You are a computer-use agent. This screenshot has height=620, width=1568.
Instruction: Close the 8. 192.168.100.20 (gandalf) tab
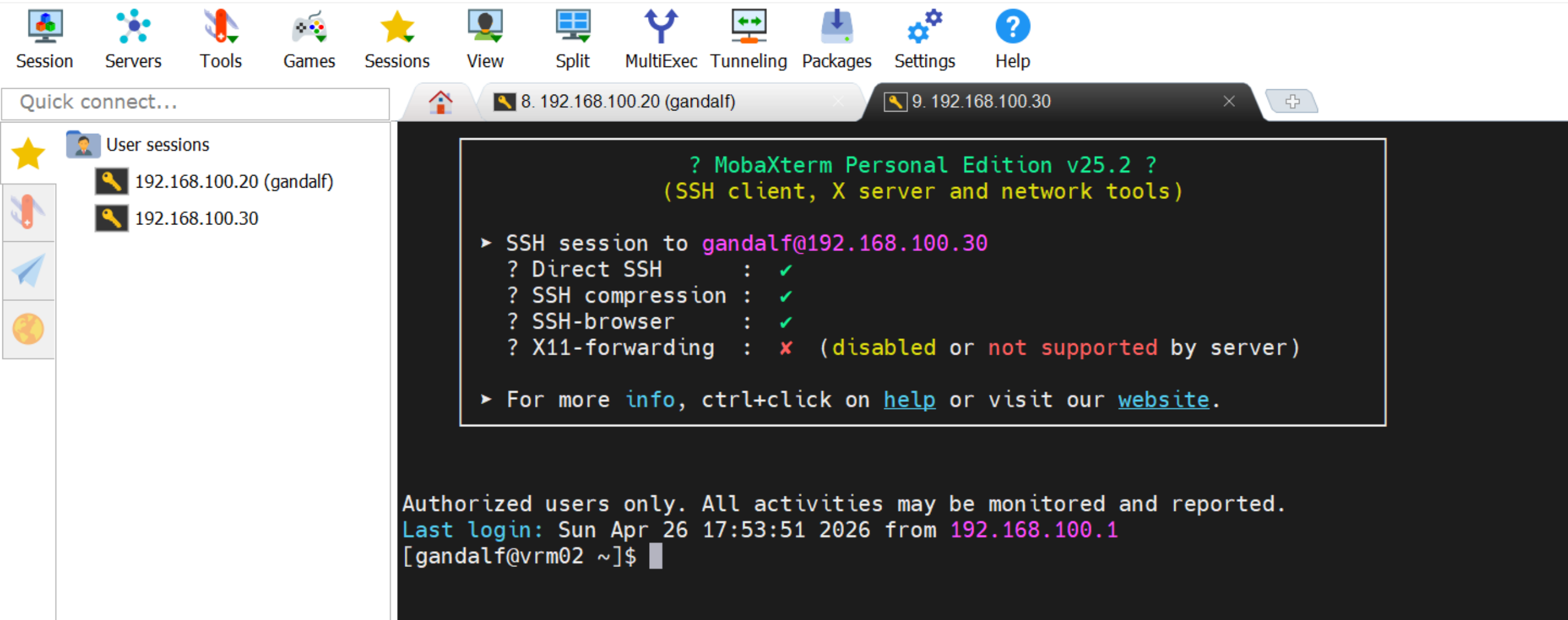(x=838, y=101)
